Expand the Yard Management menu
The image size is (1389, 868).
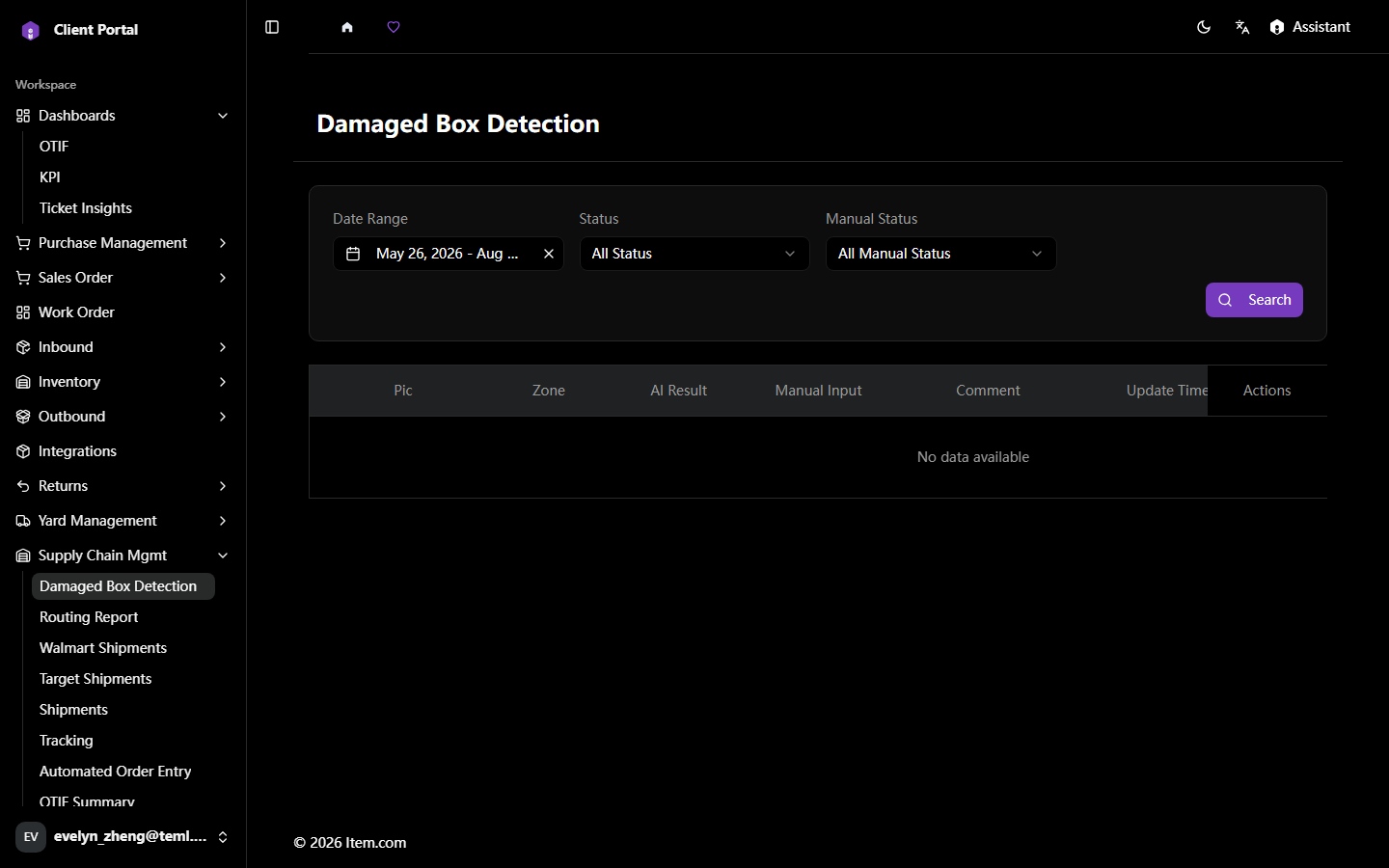point(123,521)
